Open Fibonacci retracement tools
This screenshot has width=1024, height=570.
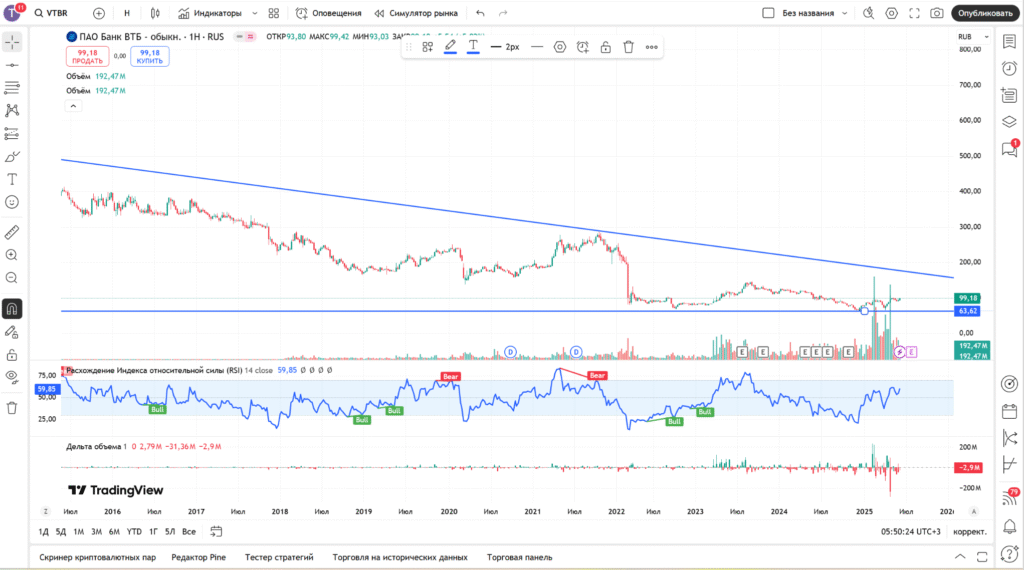coord(12,87)
